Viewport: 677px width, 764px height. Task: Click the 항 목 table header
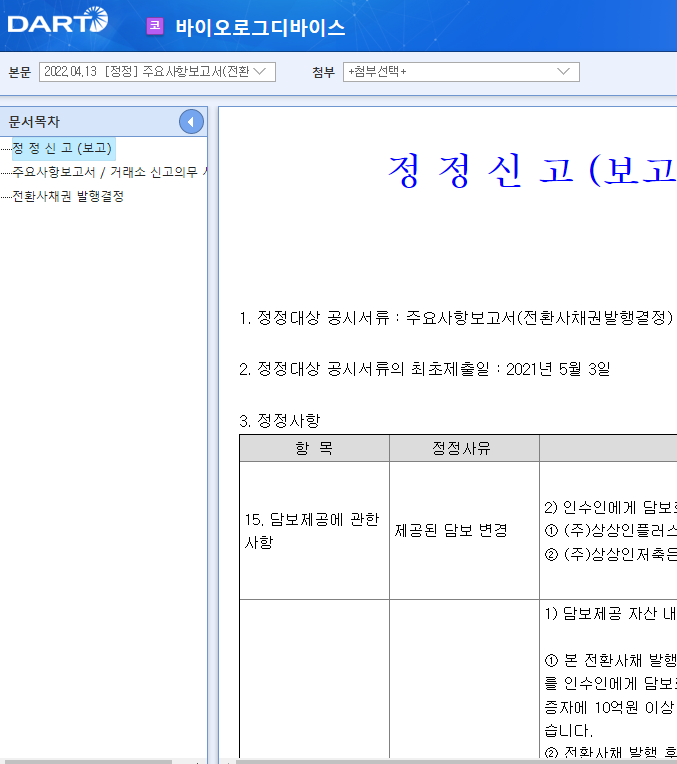[x=314, y=448]
